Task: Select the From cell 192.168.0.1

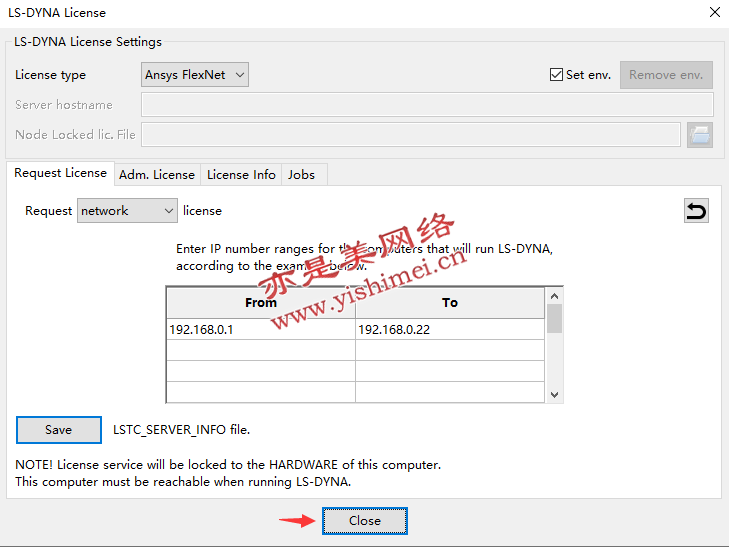Action: [261, 330]
